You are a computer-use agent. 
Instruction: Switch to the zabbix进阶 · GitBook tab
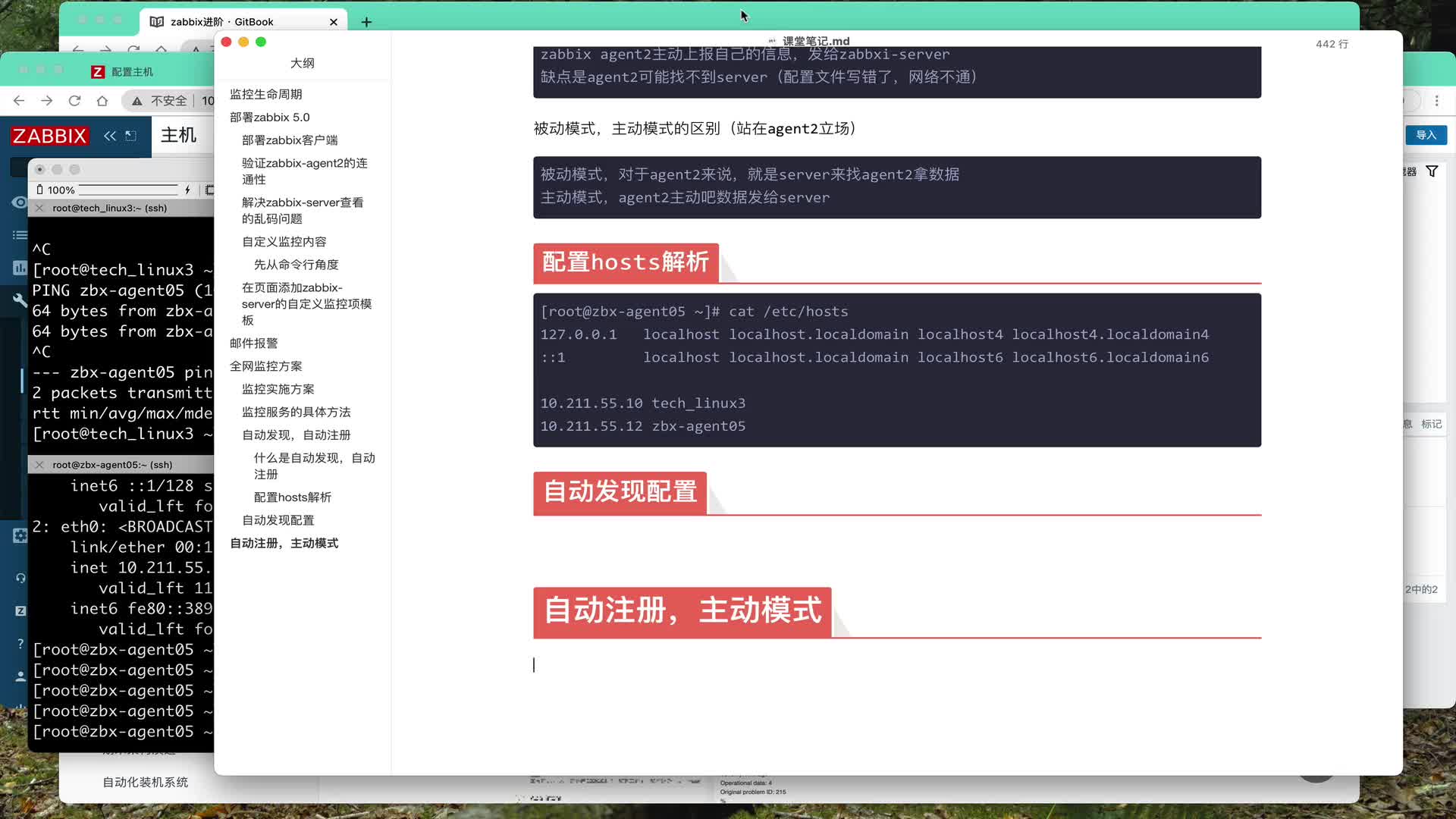coord(221,22)
